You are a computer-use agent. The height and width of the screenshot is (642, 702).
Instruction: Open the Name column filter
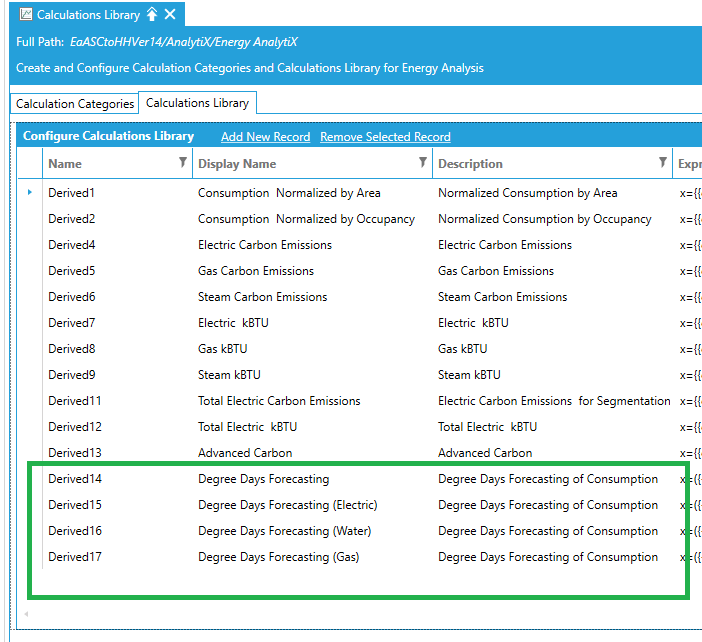point(182,163)
